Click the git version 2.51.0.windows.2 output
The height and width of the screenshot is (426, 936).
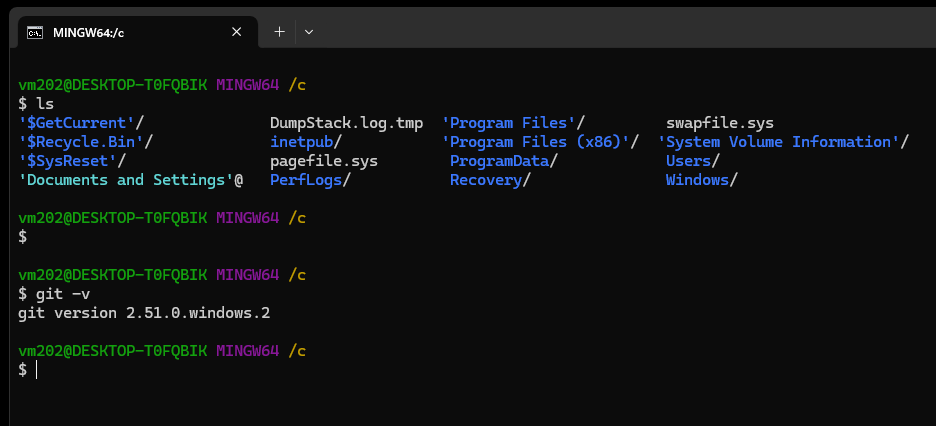click(144, 313)
